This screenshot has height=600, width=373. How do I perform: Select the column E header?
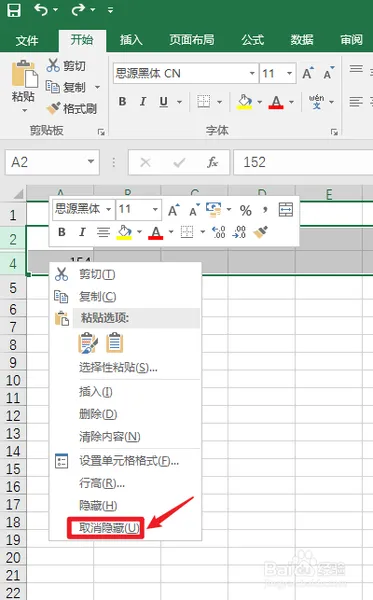coord(329,194)
